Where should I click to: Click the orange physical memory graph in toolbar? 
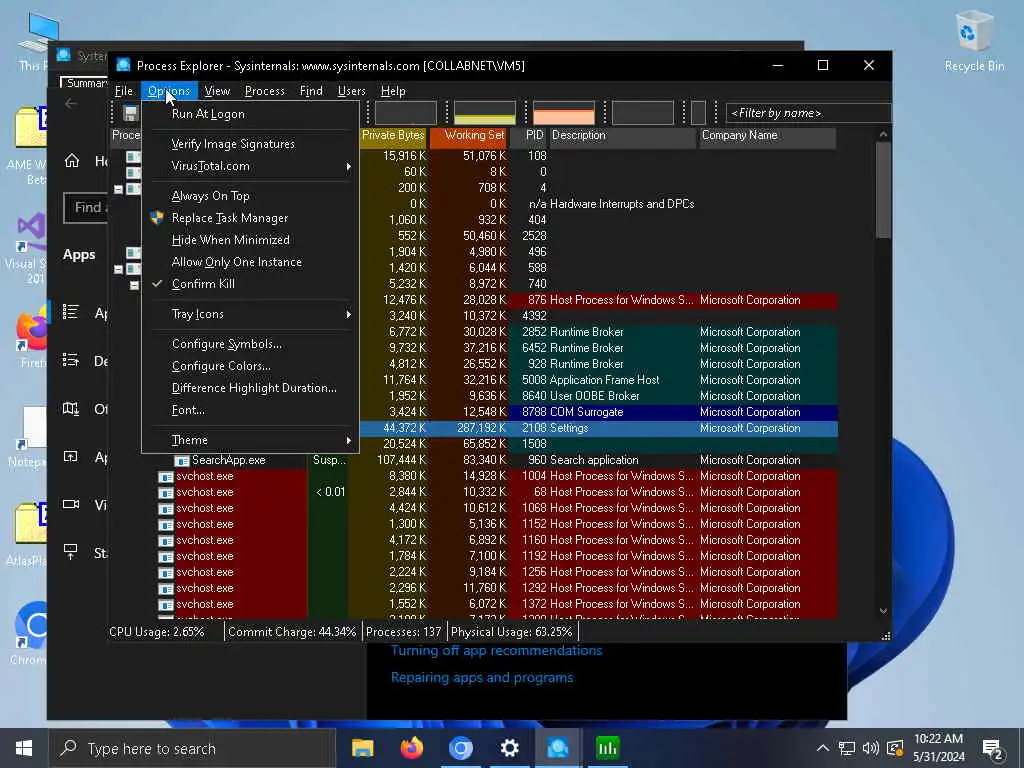point(564,113)
